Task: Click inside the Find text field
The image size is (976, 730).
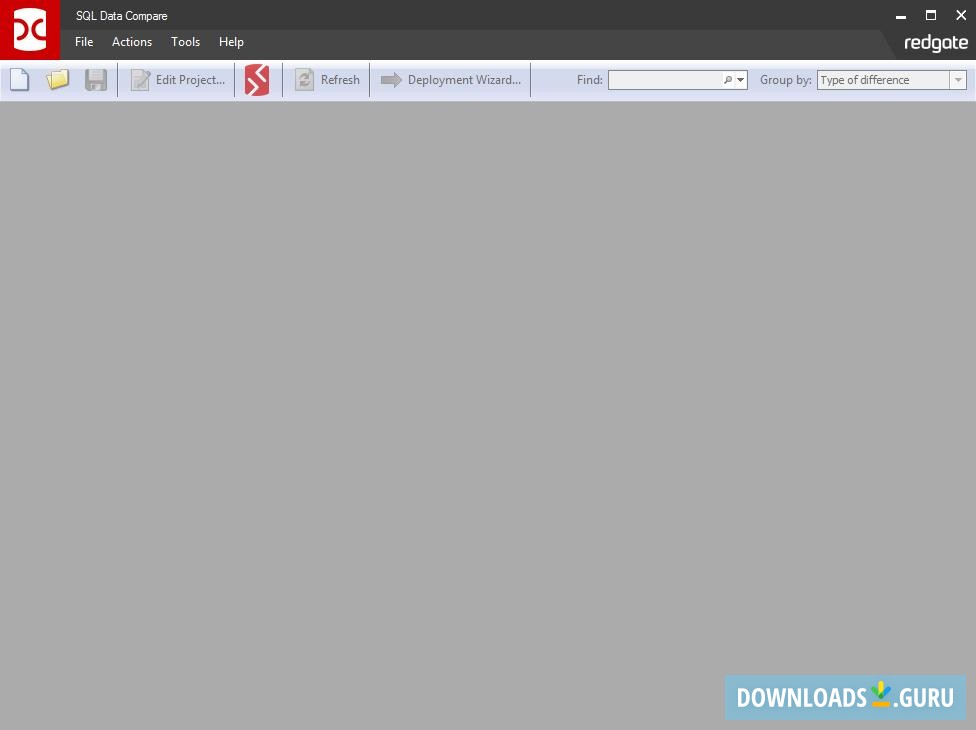Action: click(665, 80)
